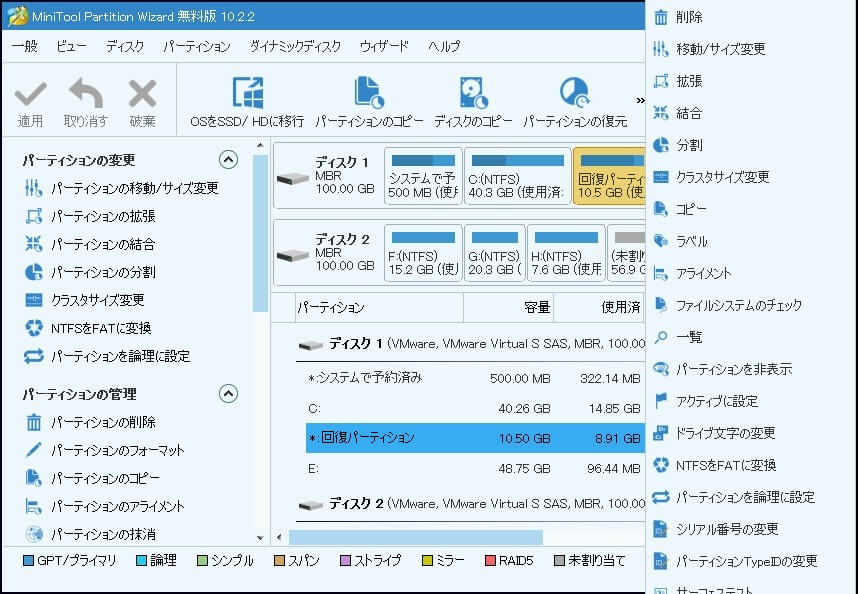Open the ディスク menu
The height and width of the screenshot is (594, 858).
pos(125,46)
